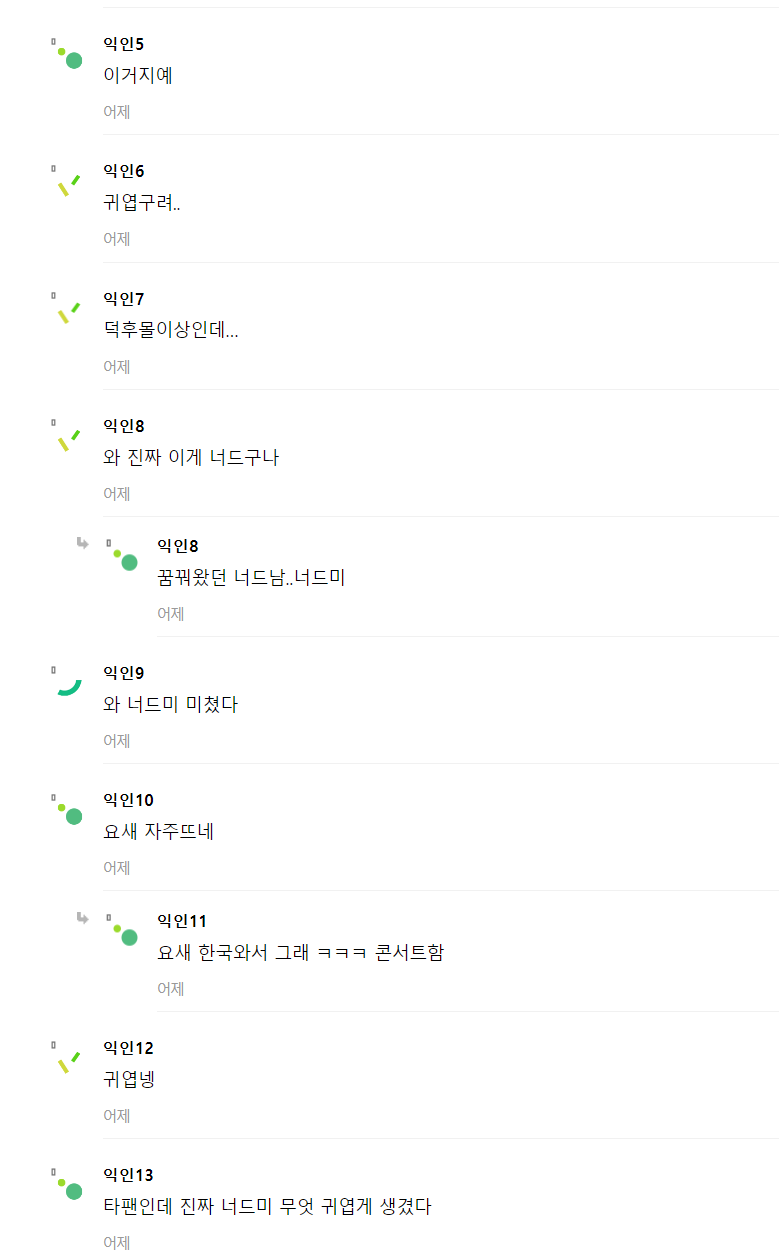Click the reply arrow before 익인11's reply
Screen dimensions: 779x1253
pyautogui.click(x=83, y=917)
